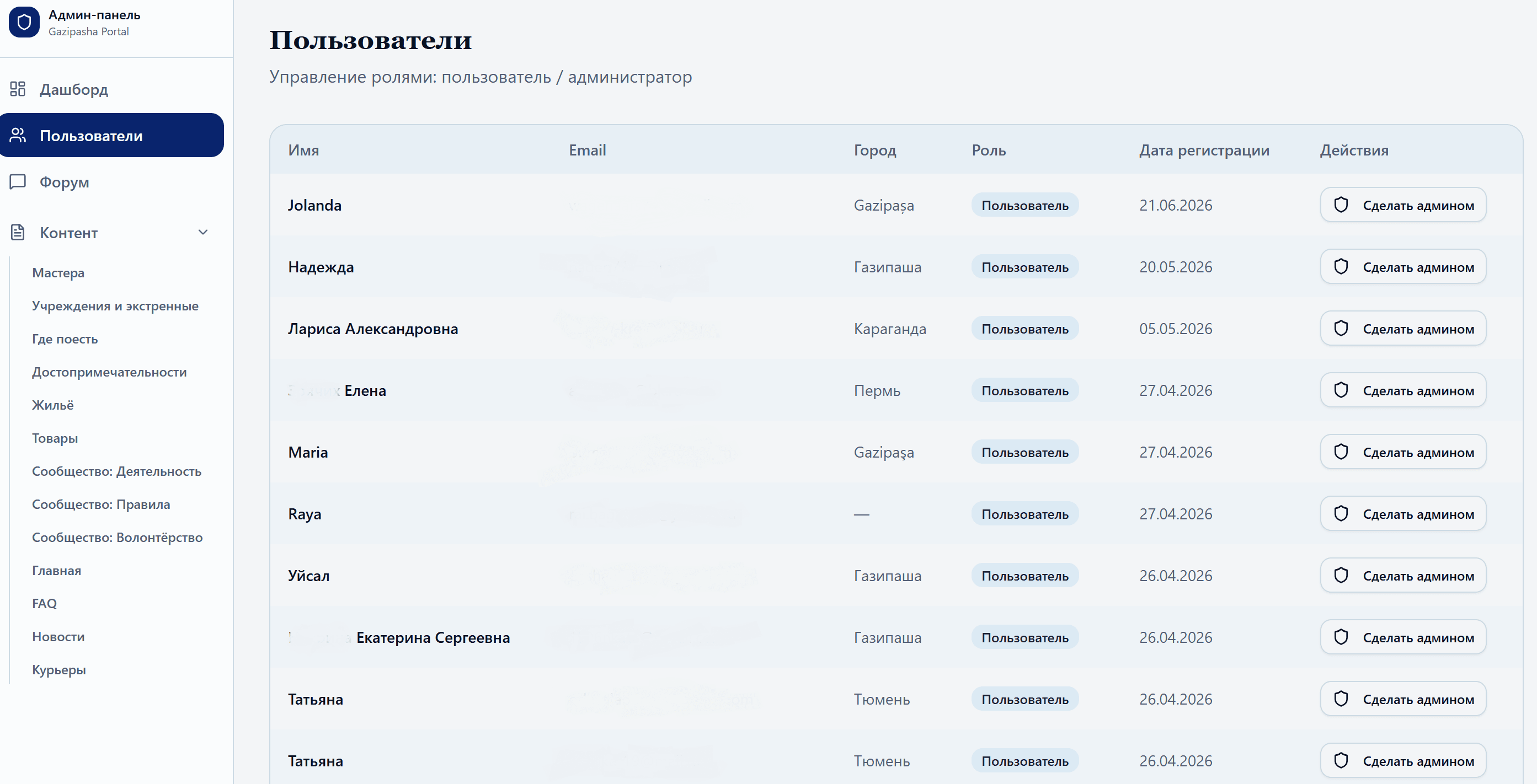Click the Роль column header
The width and height of the screenshot is (1537, 784).
tap(989, 151)
